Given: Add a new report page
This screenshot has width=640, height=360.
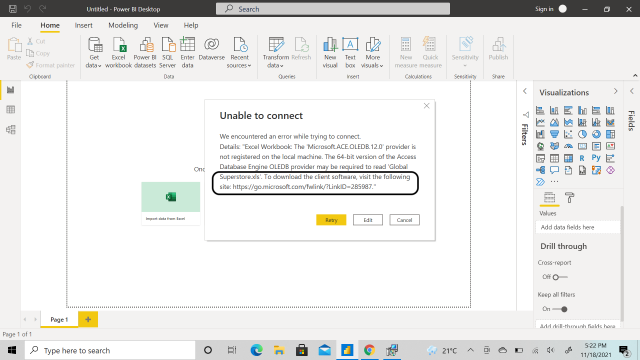Looking at the screenshot, I should 88,320.
